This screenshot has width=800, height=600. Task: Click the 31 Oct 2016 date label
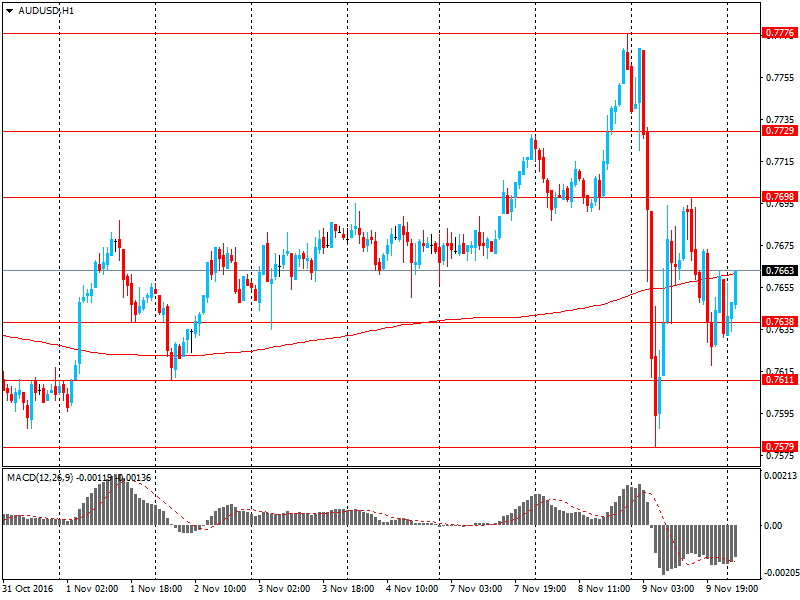(x=28, y=589)
